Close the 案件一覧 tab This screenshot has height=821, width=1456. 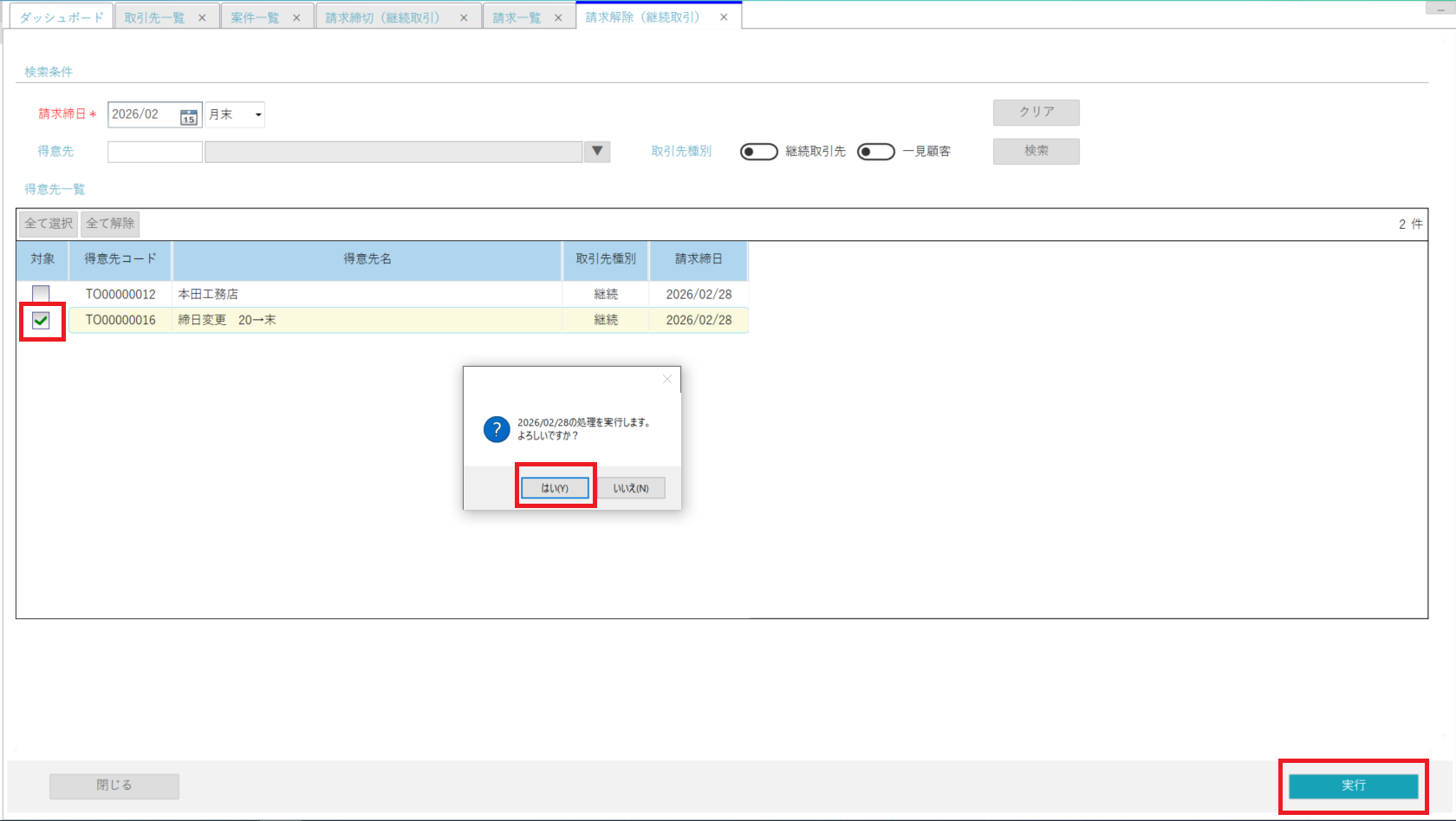tap(296, 17)
